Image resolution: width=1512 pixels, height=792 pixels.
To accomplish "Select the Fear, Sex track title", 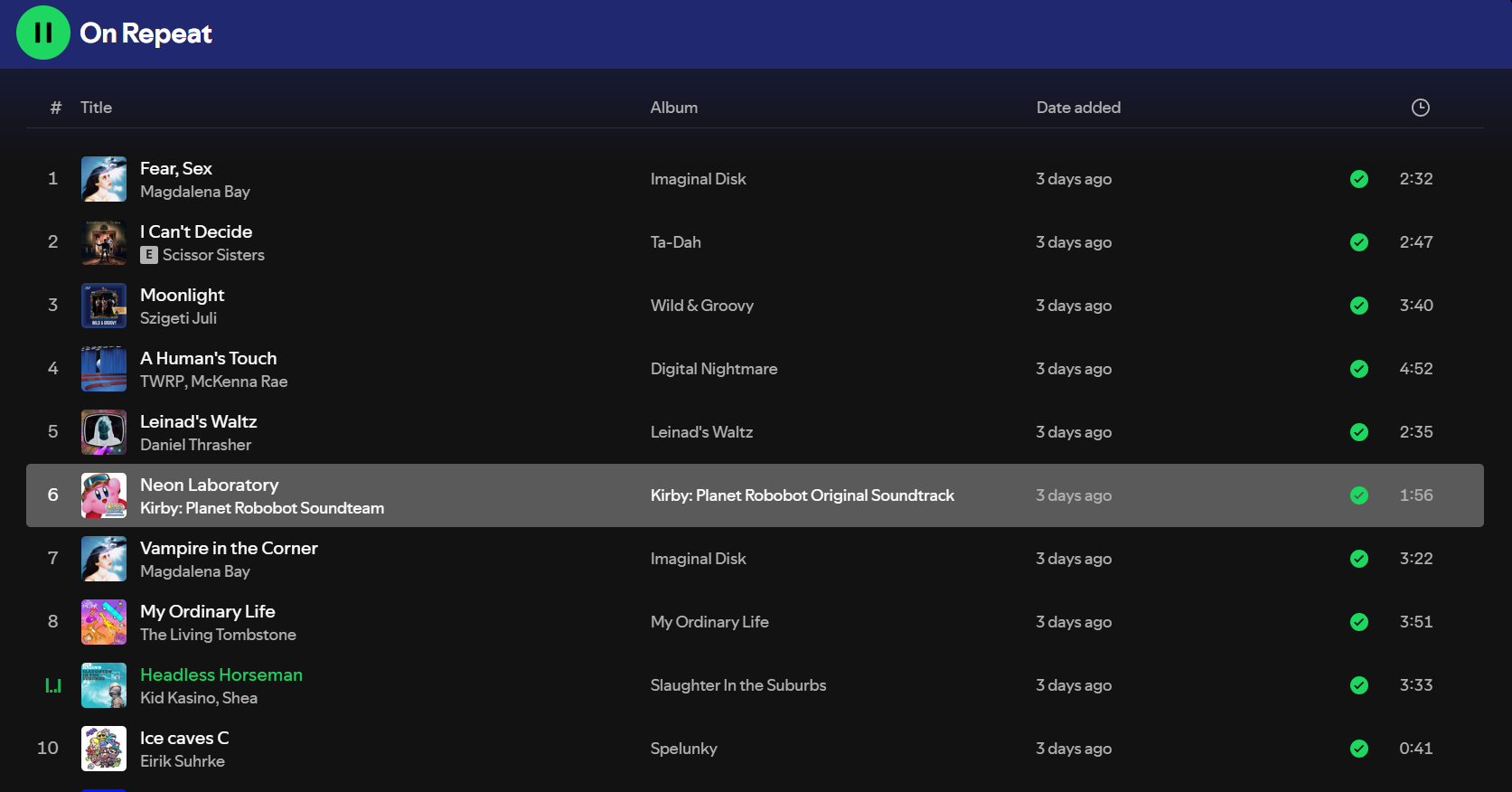I will tap(176, 168).
